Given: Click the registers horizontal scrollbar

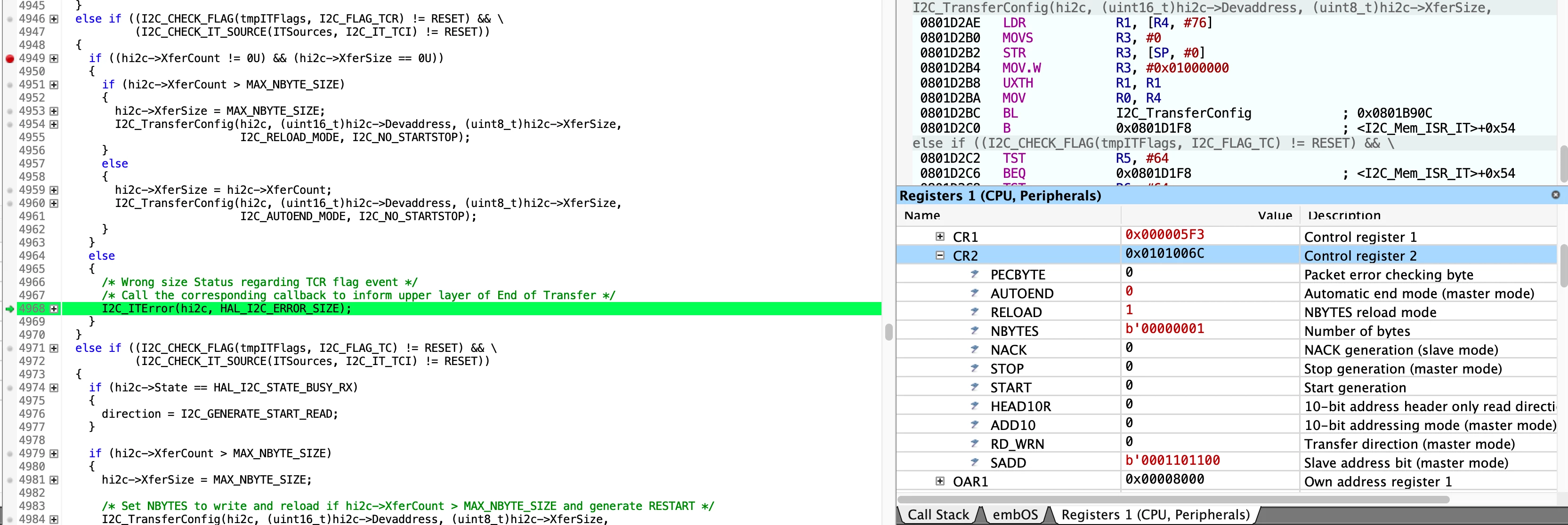Looking at the screenshot, I should point(1173,500).
